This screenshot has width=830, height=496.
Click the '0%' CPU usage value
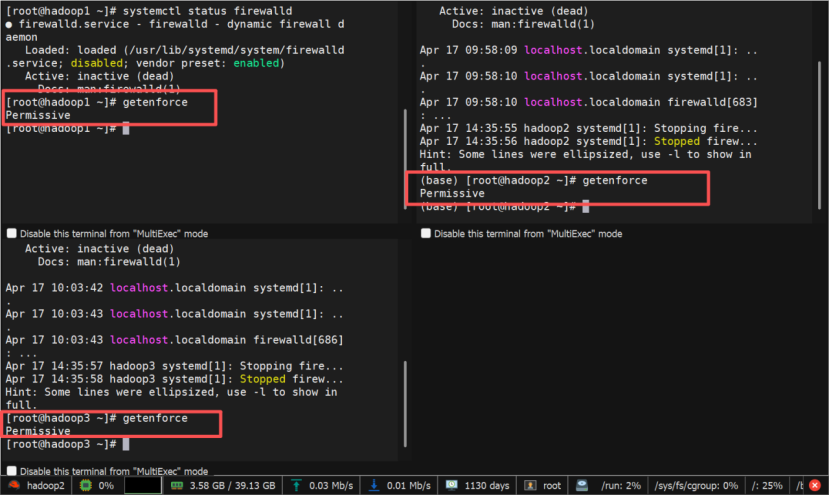pos(106,485)
